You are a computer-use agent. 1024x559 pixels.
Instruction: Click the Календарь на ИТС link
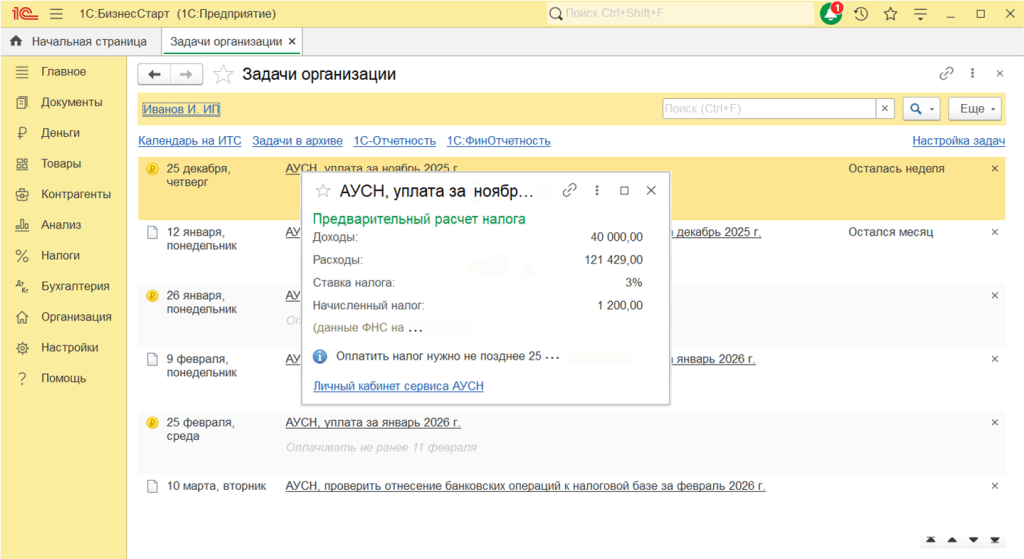190,141
